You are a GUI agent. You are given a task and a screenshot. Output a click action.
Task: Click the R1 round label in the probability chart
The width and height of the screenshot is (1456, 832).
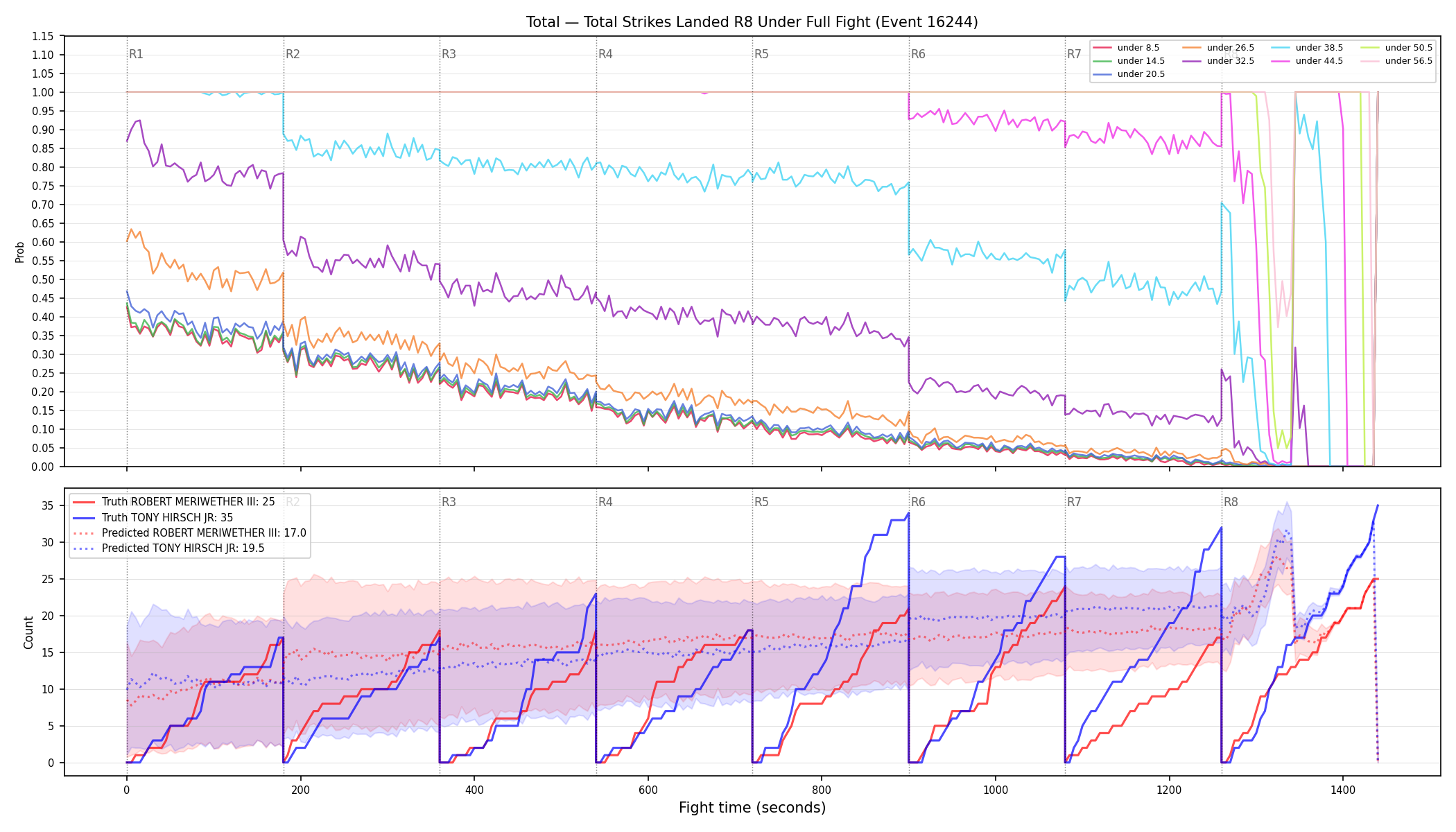click(136, 54)
